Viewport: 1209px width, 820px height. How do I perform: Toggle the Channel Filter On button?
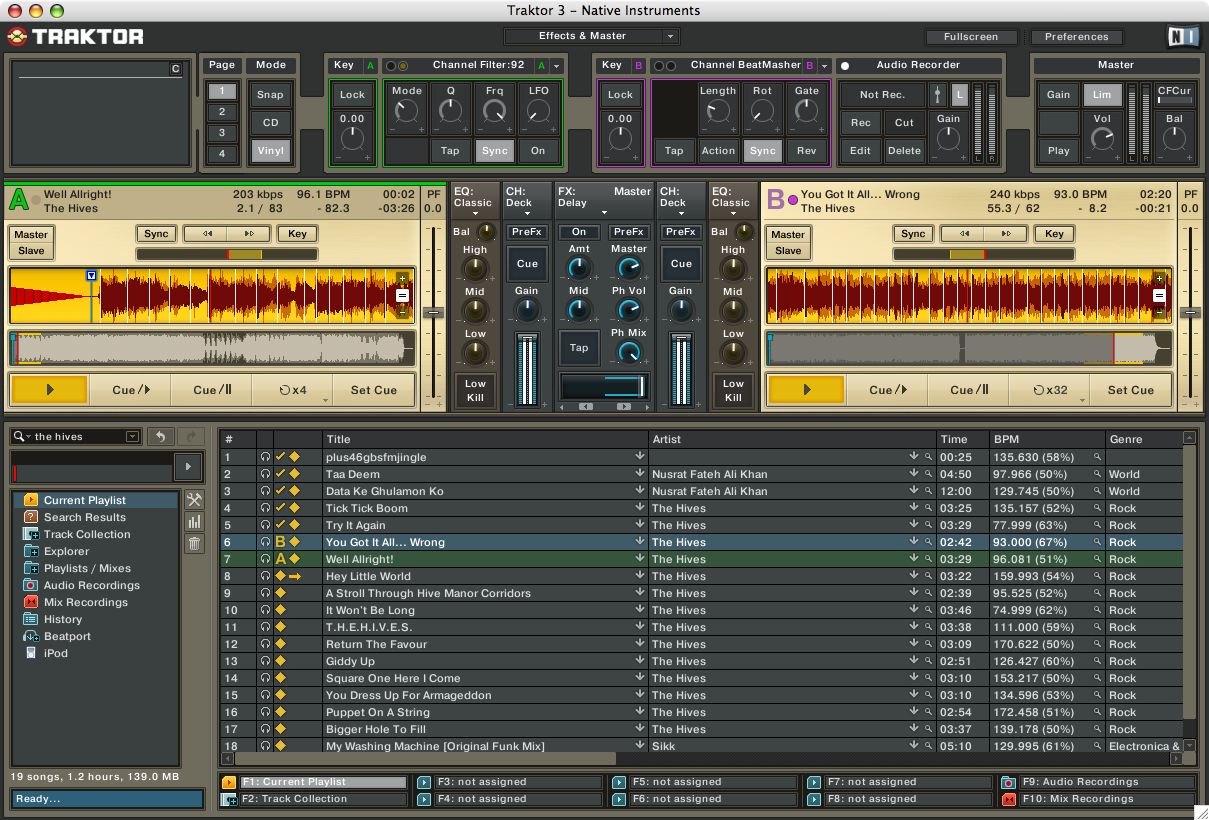[538, 151]
